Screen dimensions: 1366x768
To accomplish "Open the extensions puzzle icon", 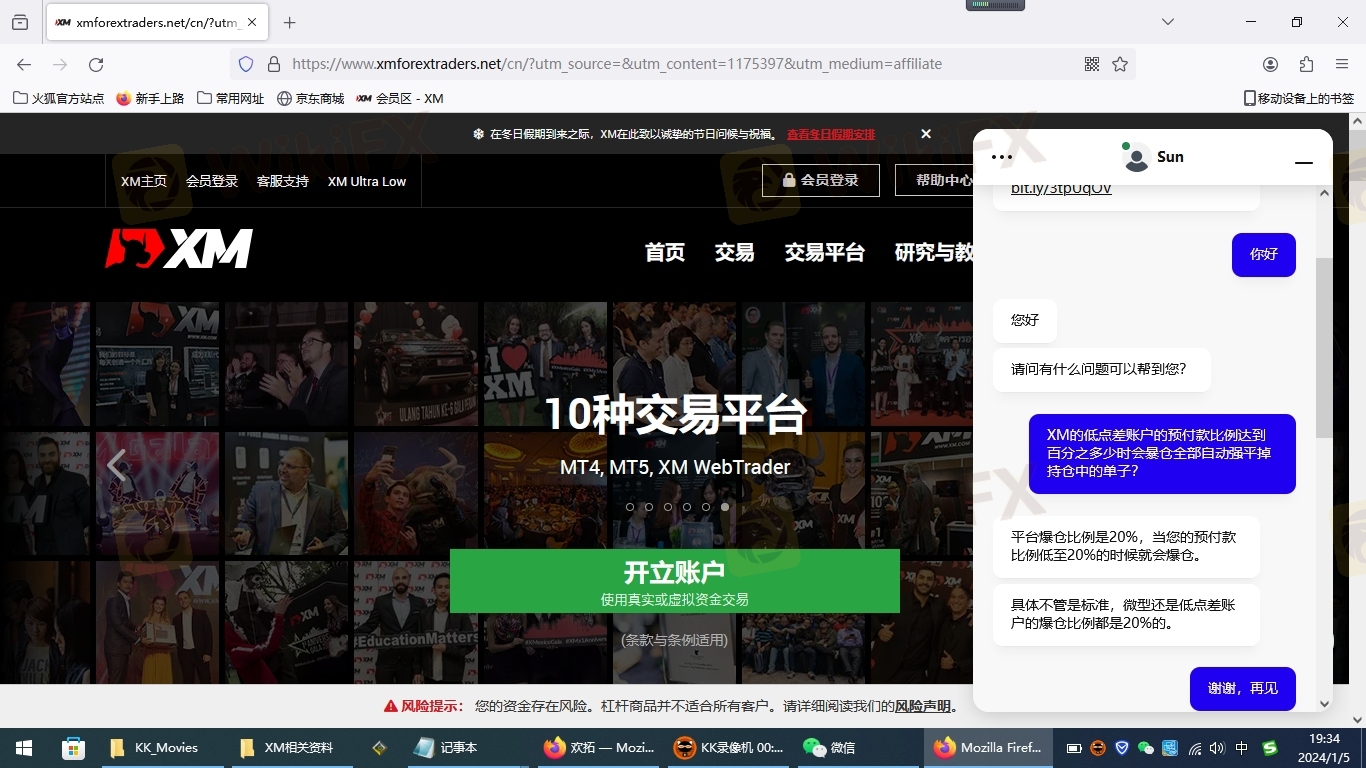I will 1306,64.
